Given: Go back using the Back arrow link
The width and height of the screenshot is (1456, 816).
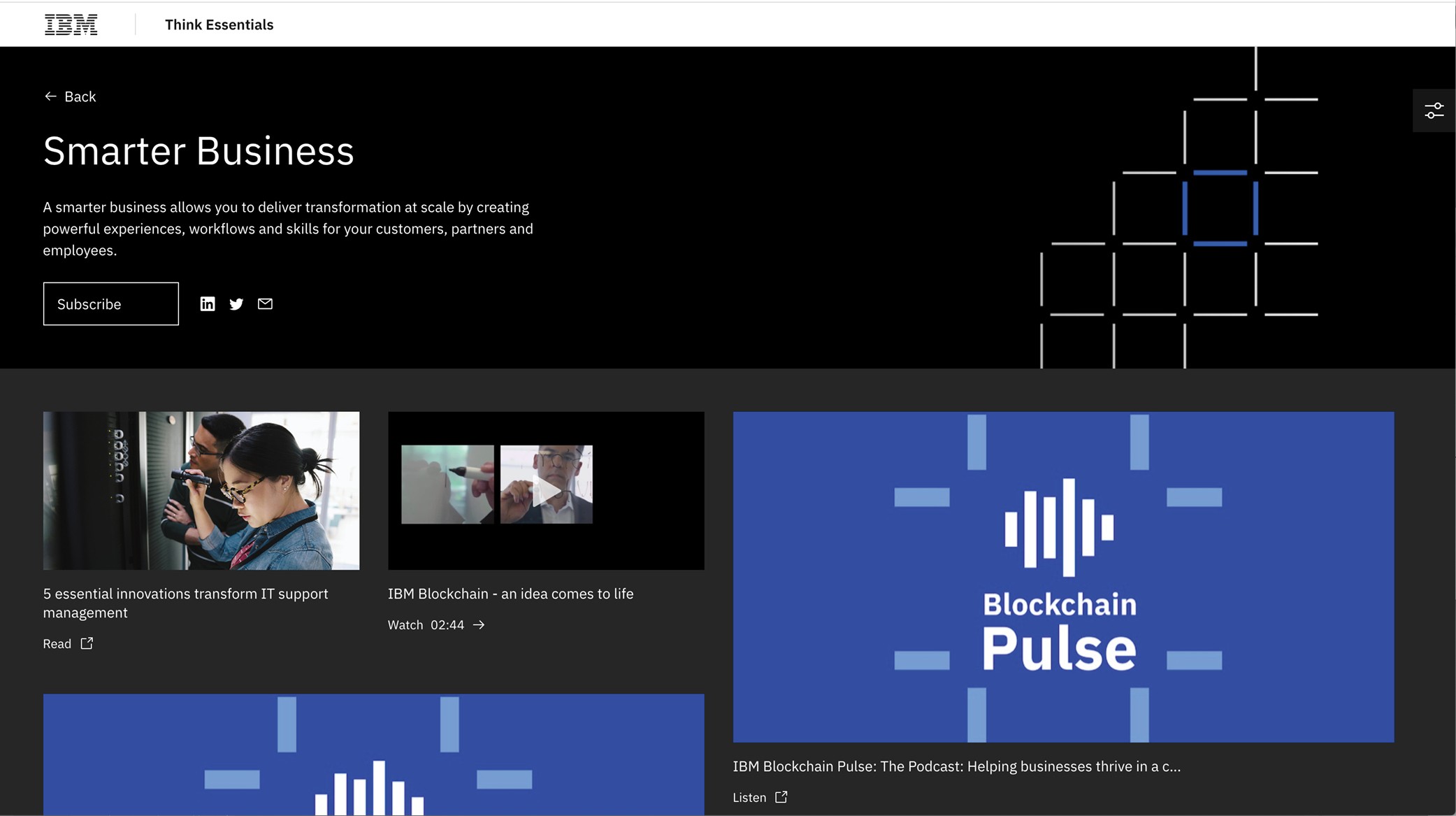Looking at the screenshot, I should 70,96.
